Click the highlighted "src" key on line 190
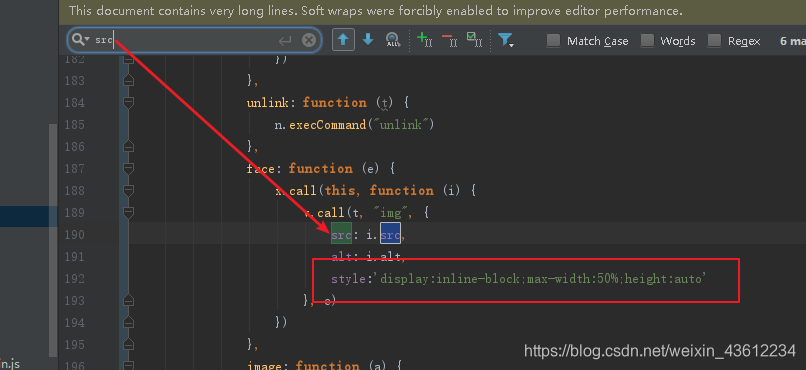This screenshot has width=806, height=370. click(x=341, y=234)
